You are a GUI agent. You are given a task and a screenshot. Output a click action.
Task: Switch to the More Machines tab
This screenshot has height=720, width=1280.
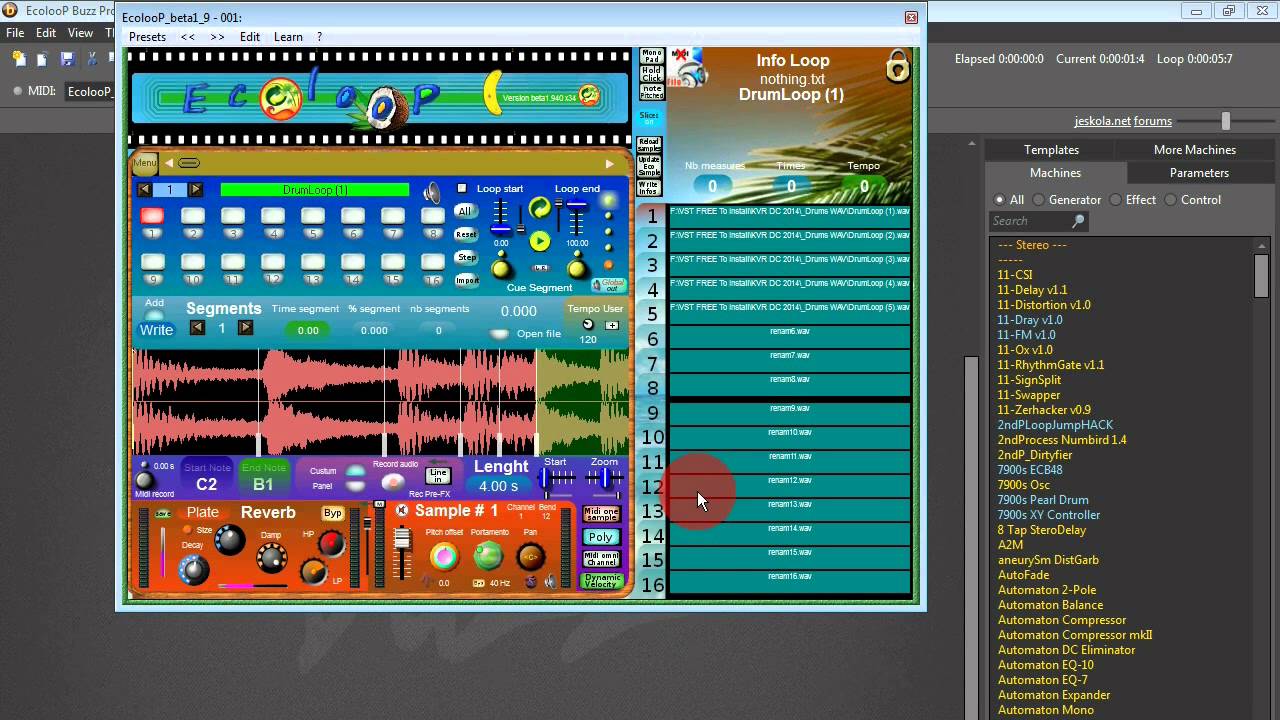pyautogui.click(x=1195, y=150)
